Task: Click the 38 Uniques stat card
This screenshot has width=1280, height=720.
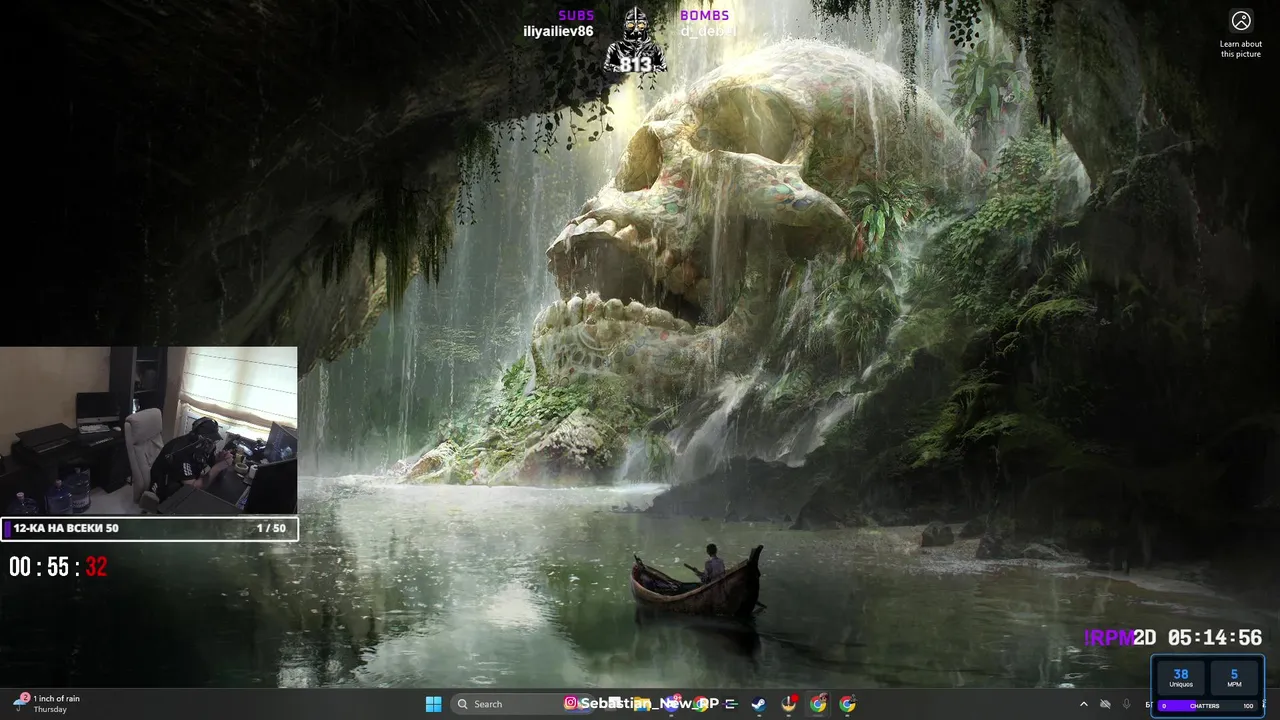Action: 1181,678
